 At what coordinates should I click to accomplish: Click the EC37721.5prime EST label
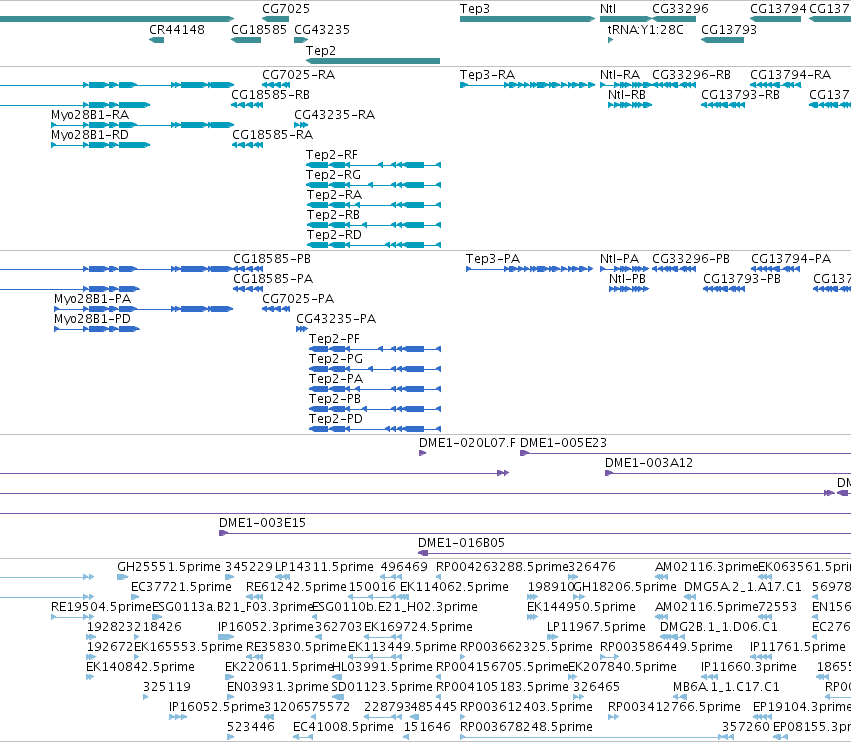(x=181, y=586)
